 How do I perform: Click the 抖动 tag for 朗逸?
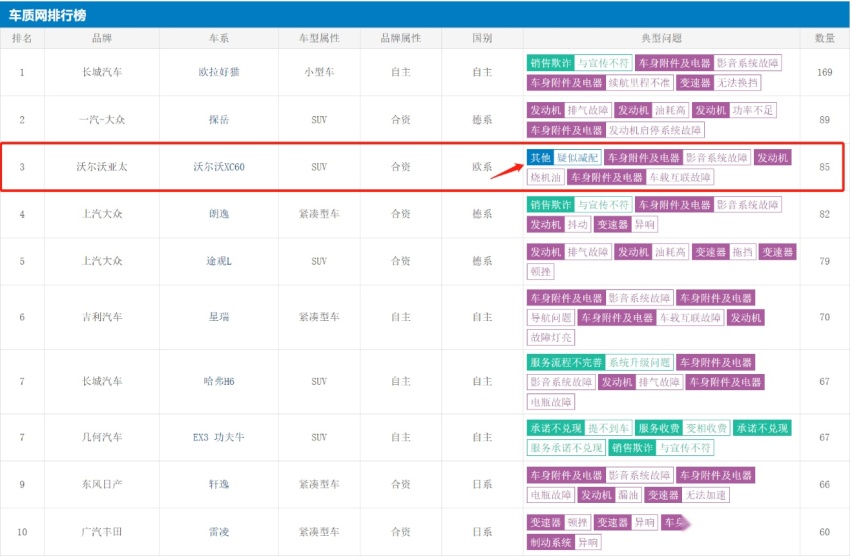point(577,224)
